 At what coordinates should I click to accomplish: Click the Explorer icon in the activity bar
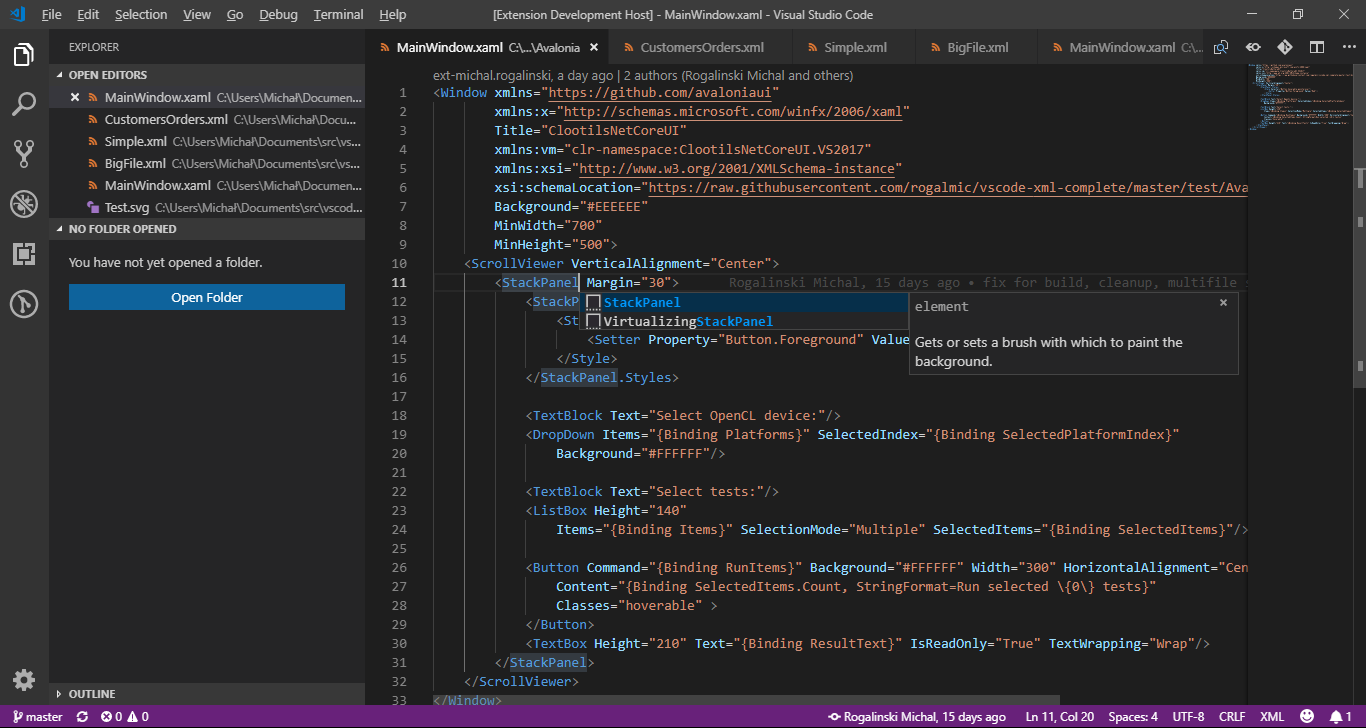coord(24,55)
